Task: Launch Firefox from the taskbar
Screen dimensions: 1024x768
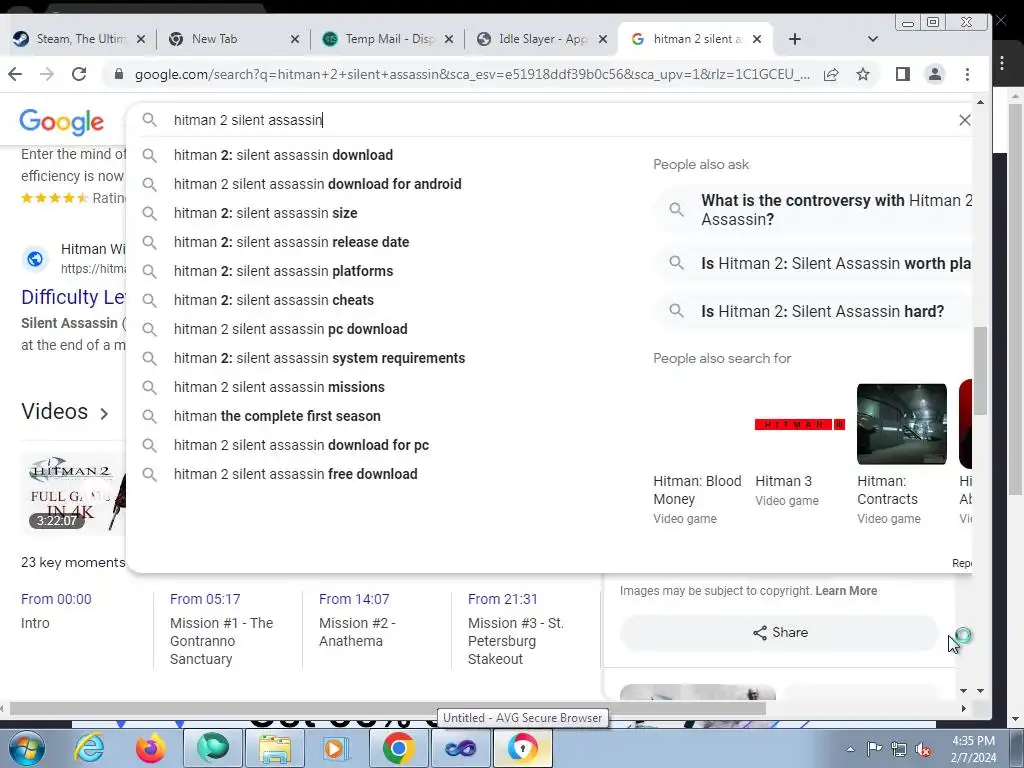Action: [x=150, y=748]
